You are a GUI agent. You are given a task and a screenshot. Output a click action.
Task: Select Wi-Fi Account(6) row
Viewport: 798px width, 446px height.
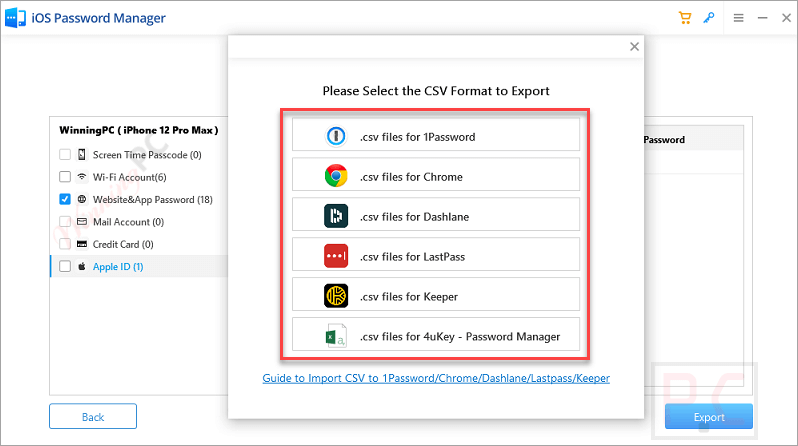click(x=139, y=177)
